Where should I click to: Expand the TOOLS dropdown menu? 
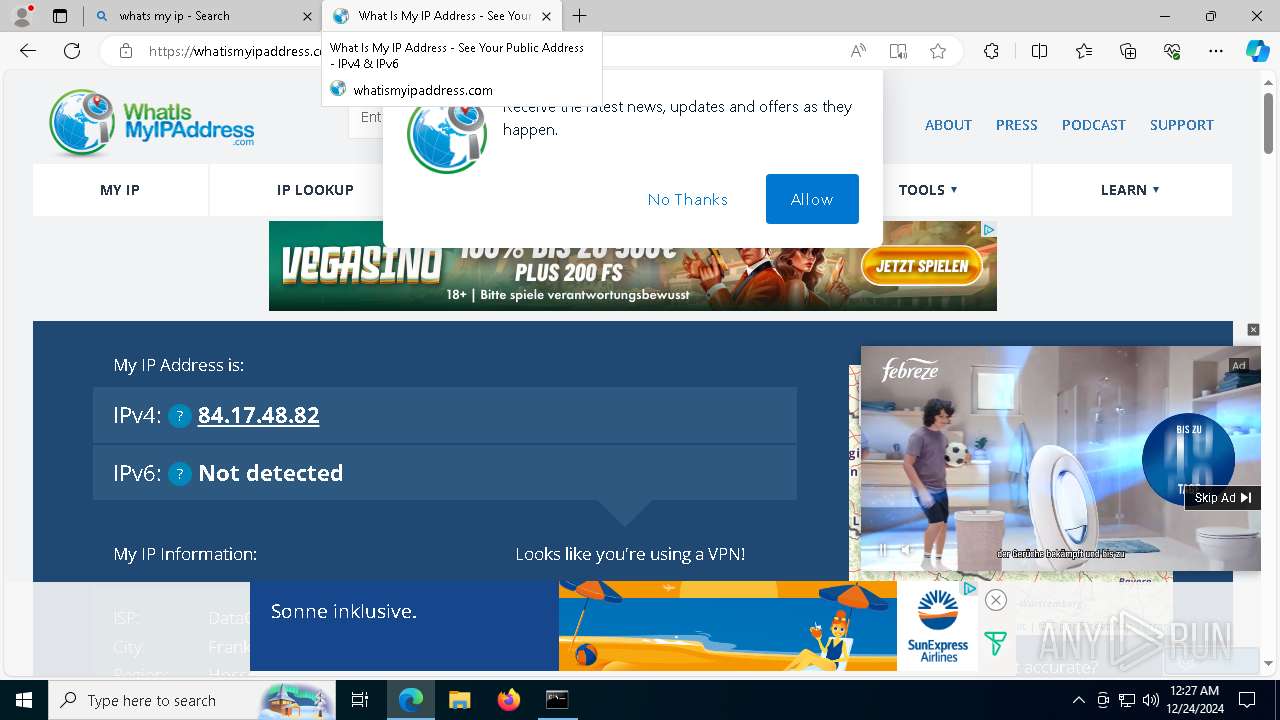point(928,190)
